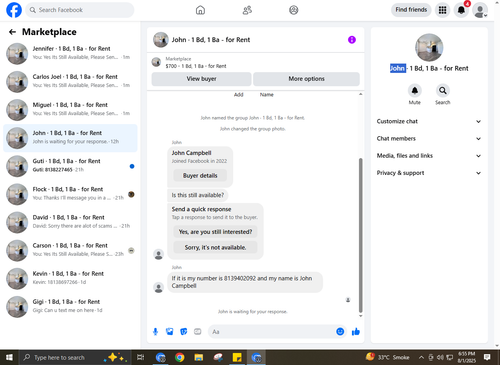
Task: Send a thumbs-up like
Action: click(356, 332)
